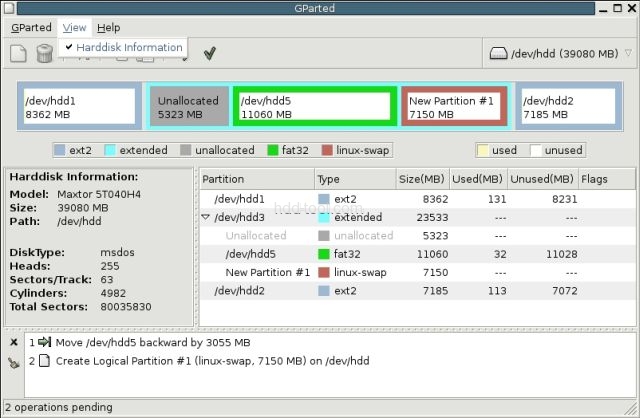Select the /dev/hdd5 block in disk map
The image size is (640, 418).
[315, 107]
